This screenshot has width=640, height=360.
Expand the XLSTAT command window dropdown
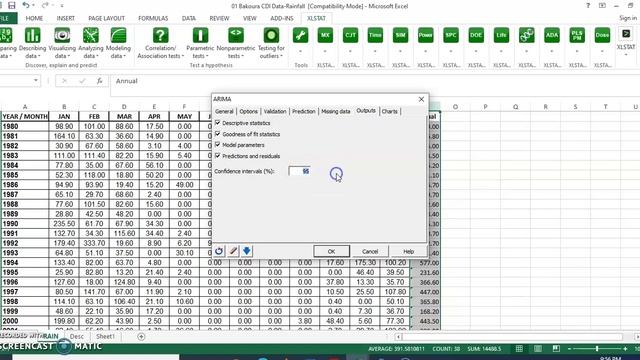tap(626, 55)
